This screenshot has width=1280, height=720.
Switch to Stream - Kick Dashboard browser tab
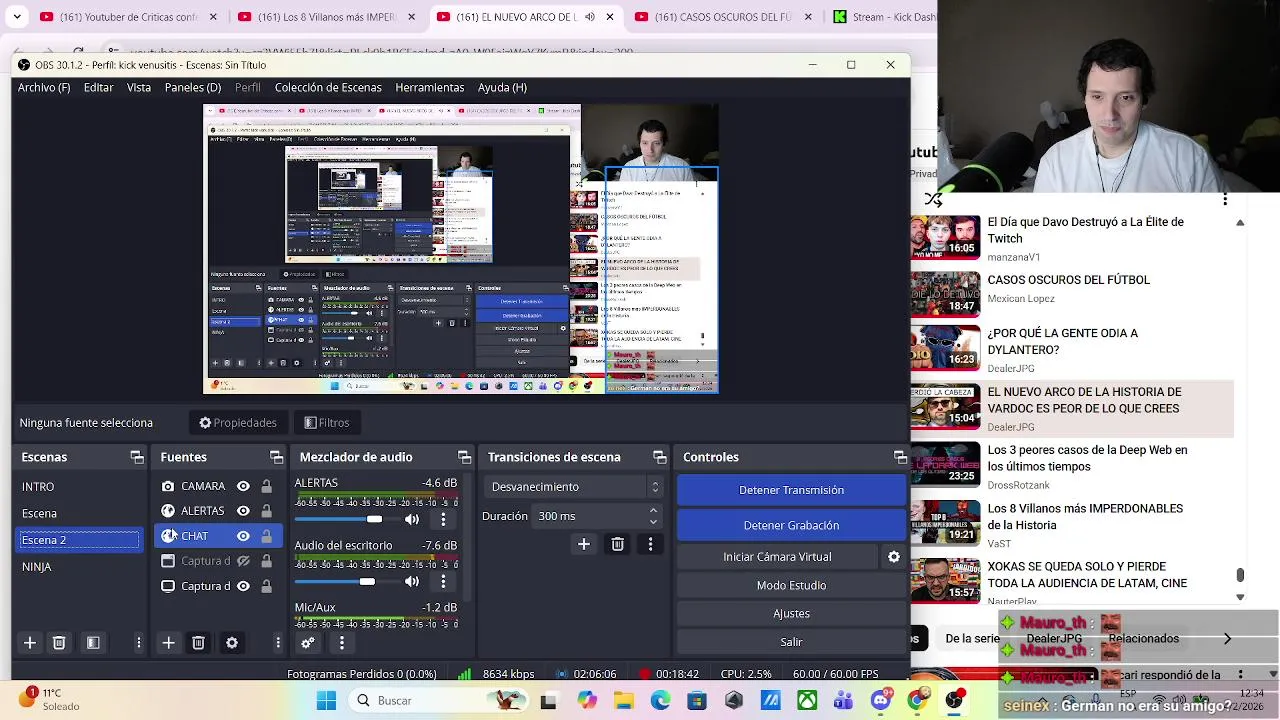(883, 17)
